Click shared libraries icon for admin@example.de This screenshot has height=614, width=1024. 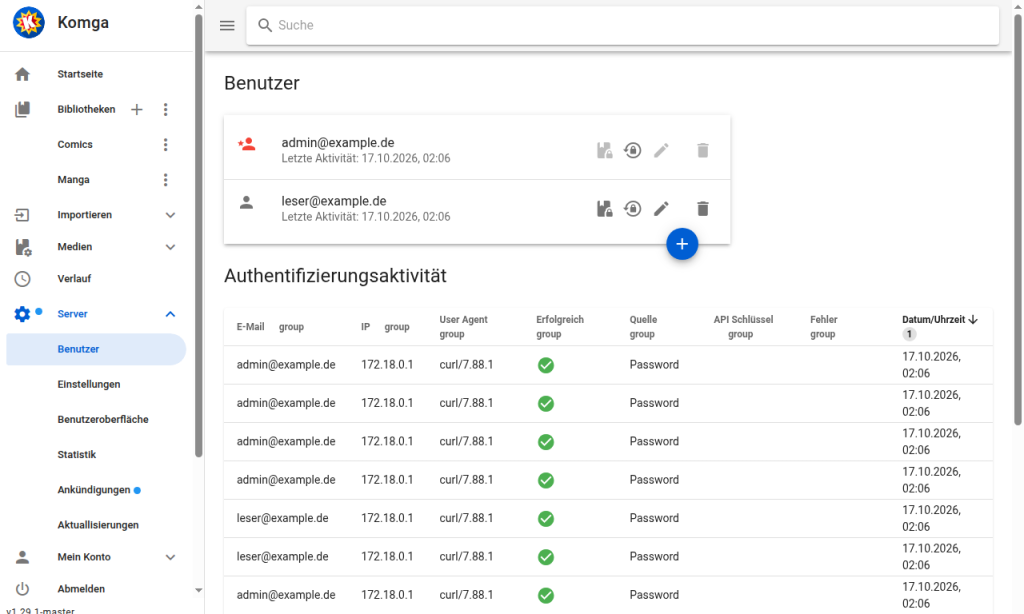[605, 151]
